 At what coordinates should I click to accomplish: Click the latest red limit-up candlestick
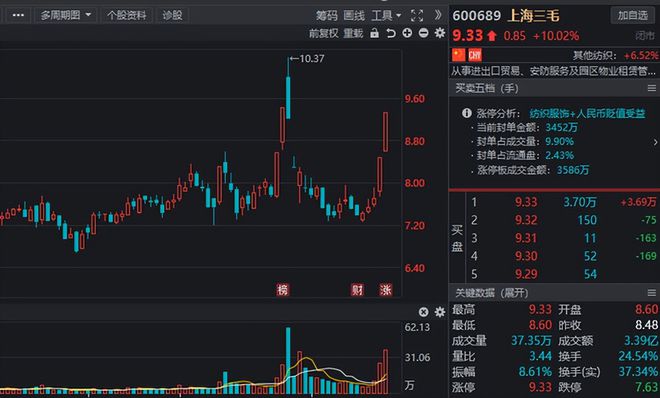(x=385, y=132)
